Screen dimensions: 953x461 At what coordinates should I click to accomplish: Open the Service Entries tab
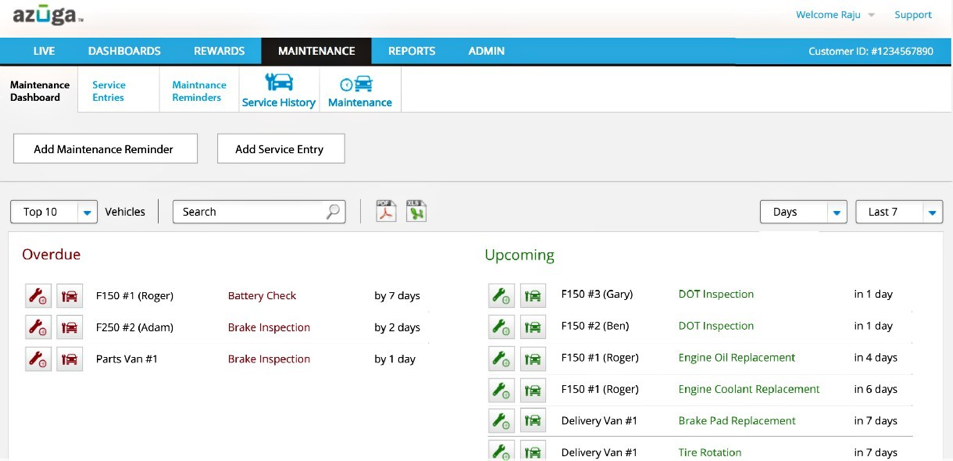click(x=109, y=91)
